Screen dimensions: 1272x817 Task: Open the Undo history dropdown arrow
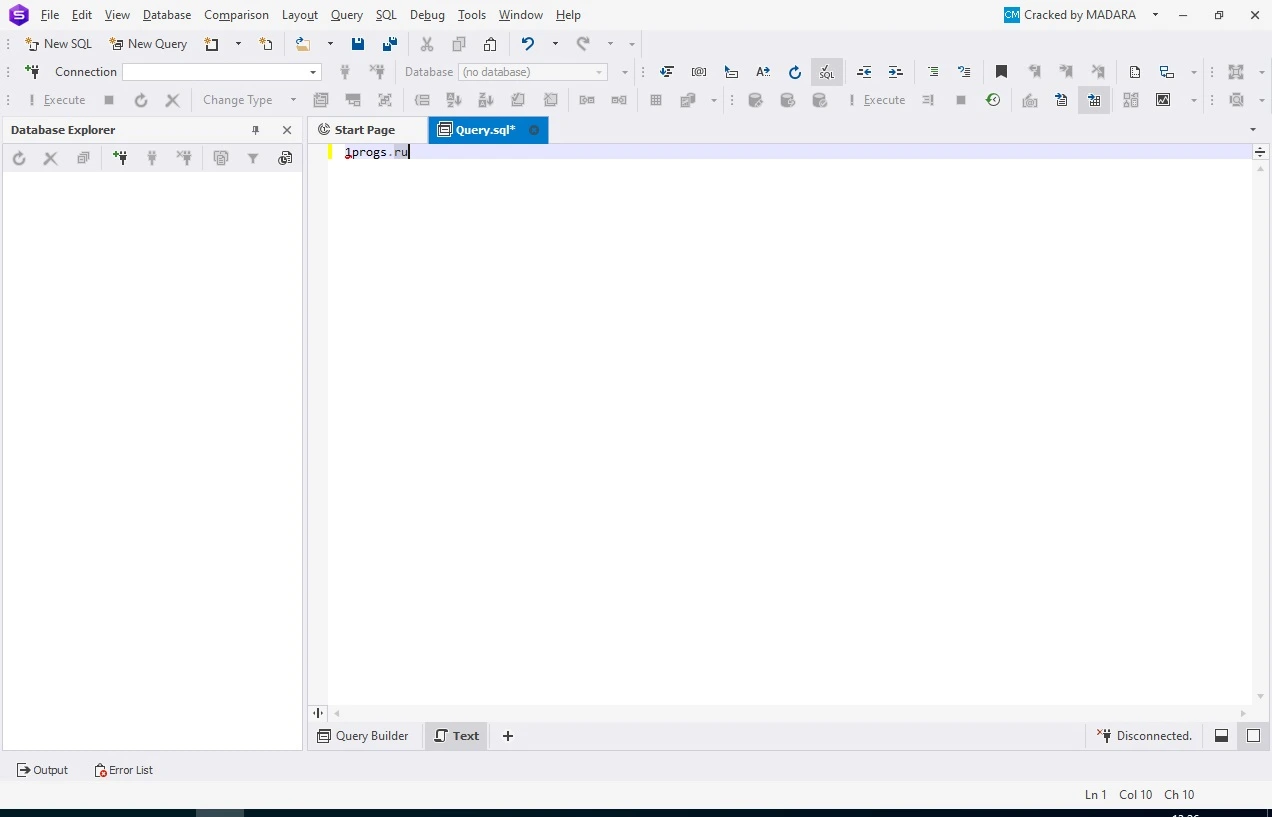(555, 44)
